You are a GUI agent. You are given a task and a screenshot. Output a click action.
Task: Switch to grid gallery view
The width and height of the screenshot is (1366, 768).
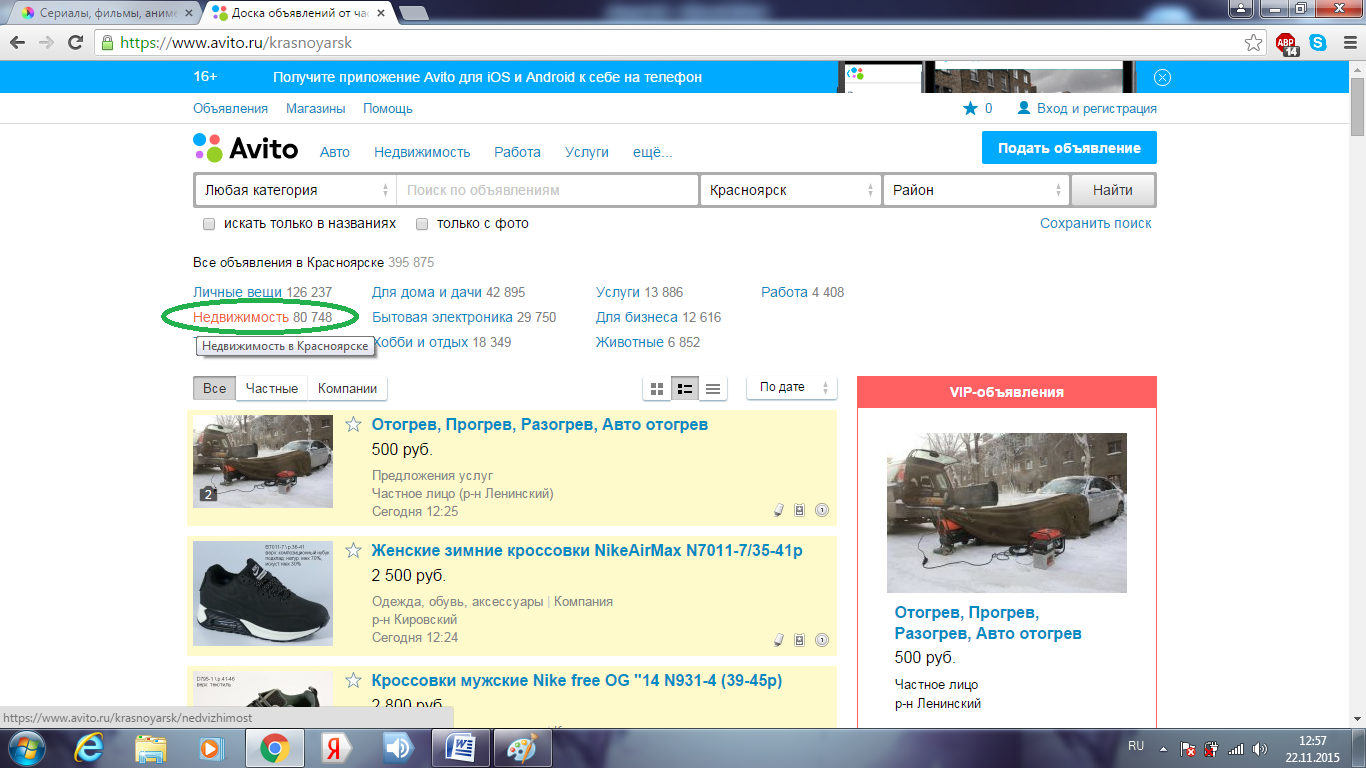point(657,388)
